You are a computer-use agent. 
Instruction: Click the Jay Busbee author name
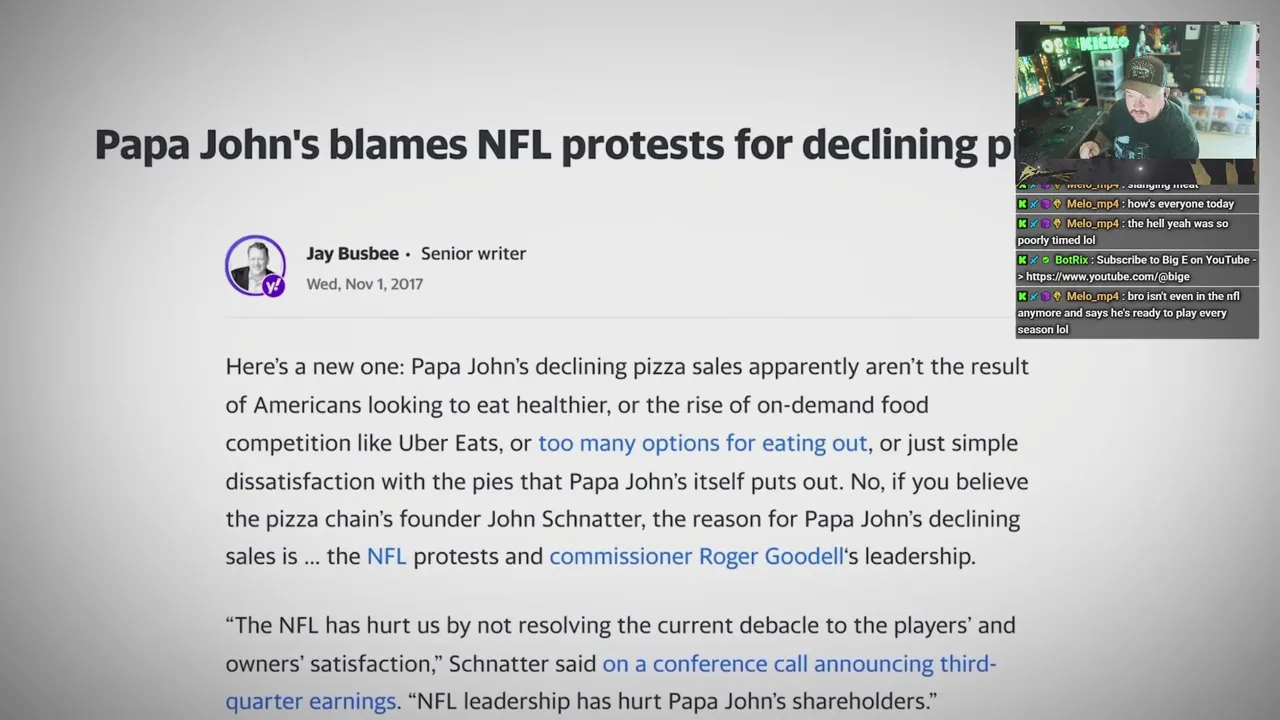[x=352, y=254]
